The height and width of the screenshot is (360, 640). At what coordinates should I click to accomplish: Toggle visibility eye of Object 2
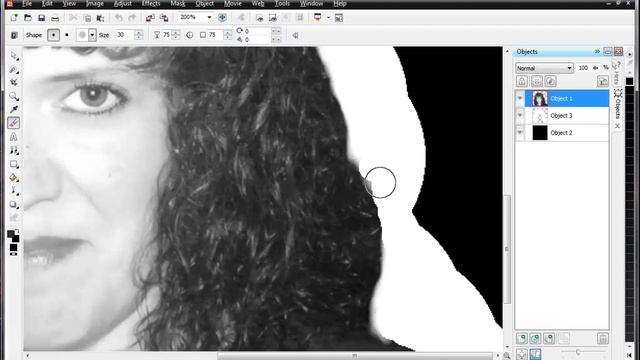click(x=520, y=133)
